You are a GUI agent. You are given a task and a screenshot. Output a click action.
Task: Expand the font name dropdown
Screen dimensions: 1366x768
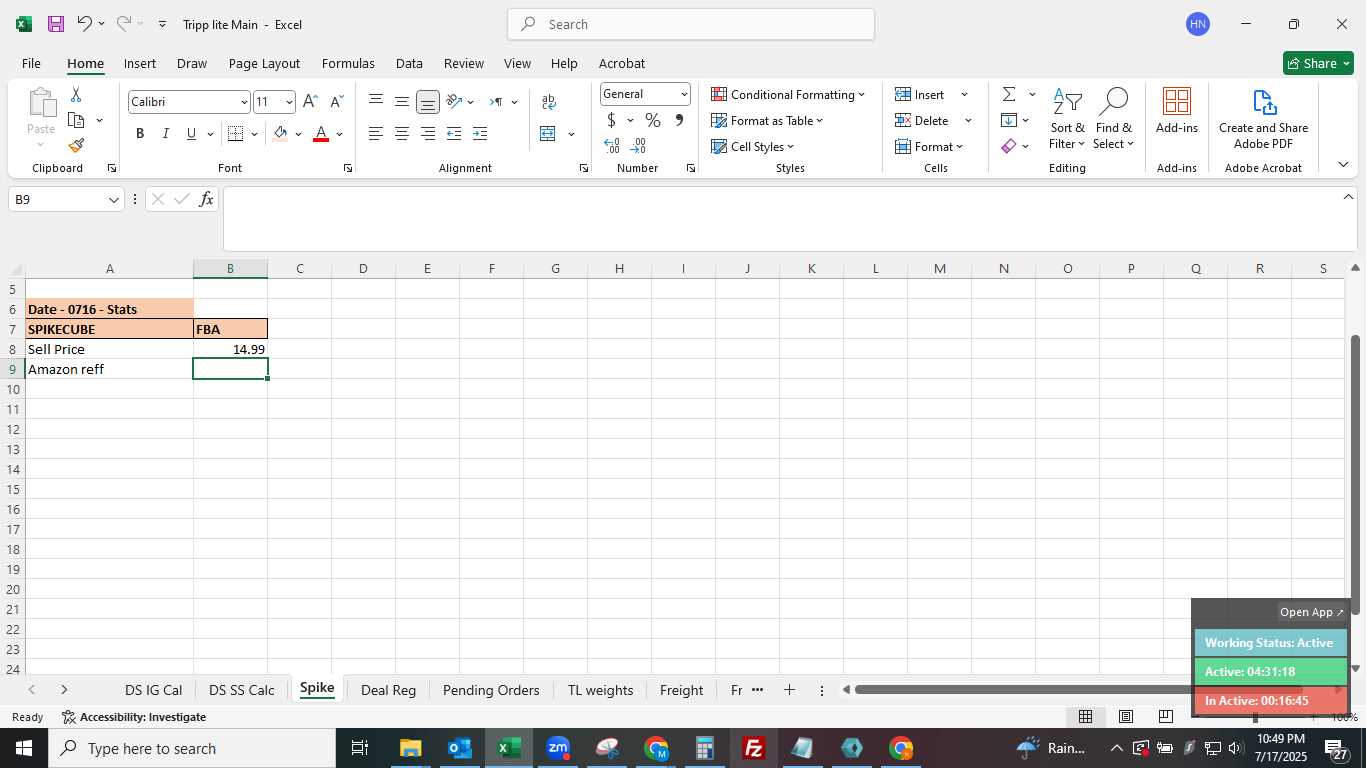click(244, 102)
